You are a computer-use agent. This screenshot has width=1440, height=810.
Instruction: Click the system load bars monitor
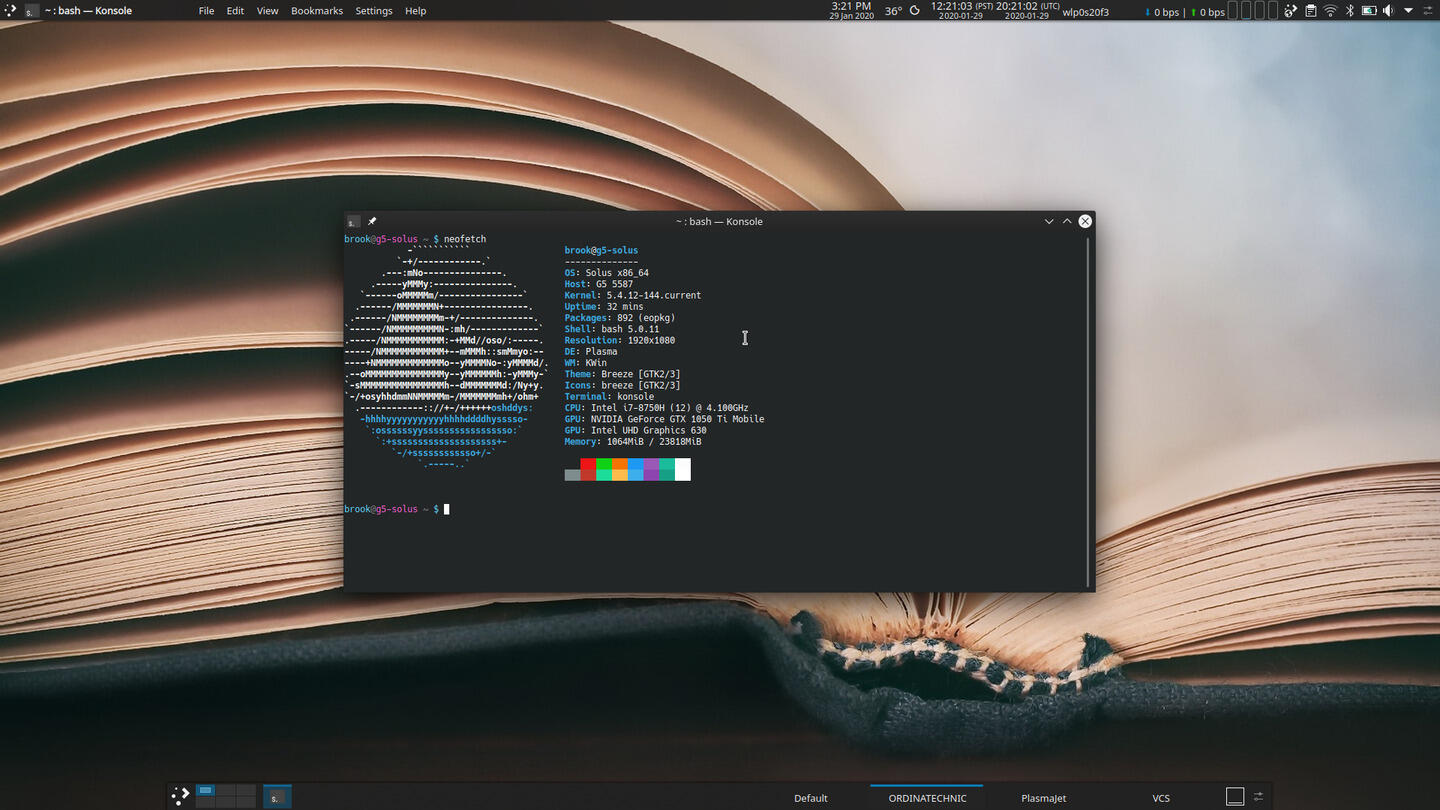[x=1253, y=11]
